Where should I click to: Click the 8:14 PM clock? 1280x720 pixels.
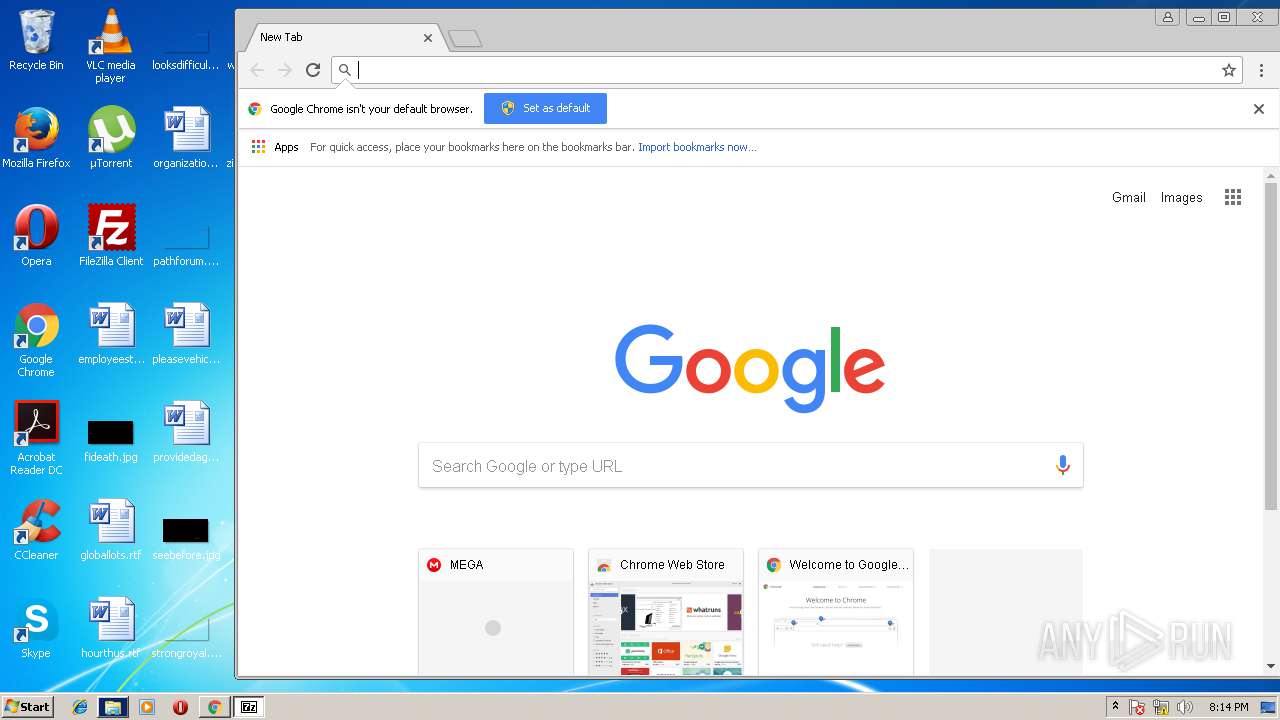(1228, 707)
